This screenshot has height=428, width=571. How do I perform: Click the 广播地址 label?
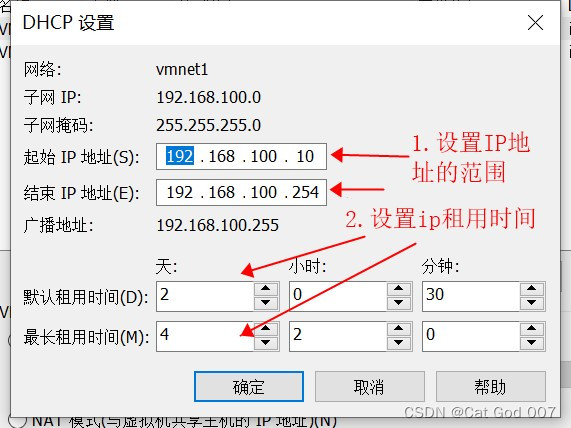tap(58, 225)
